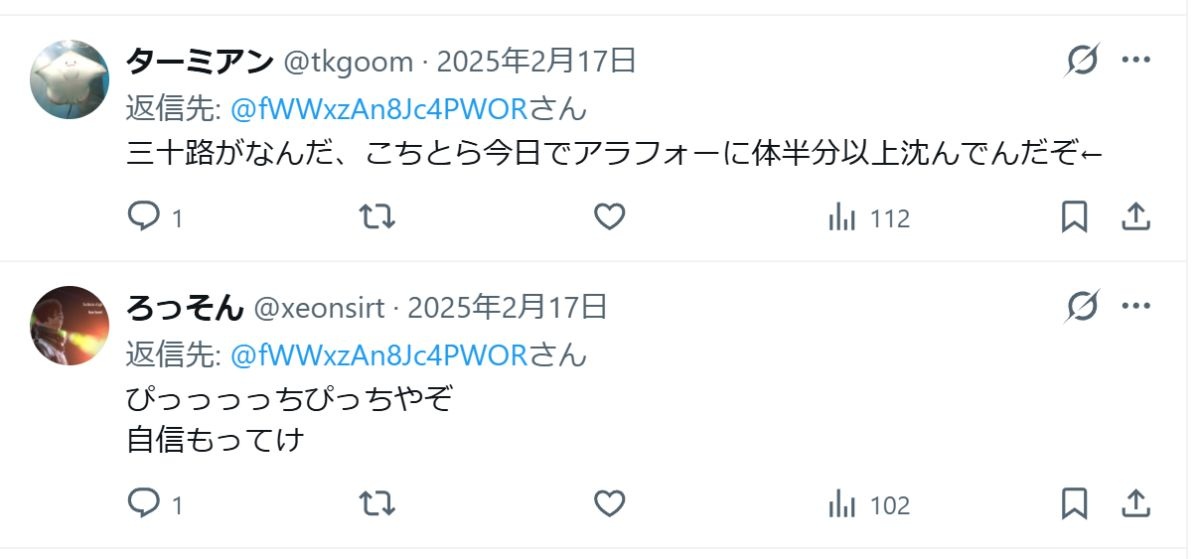The image size is (1200, 559).
Task: Share the @tkgoom tweet
Action: coord(1136,217)
